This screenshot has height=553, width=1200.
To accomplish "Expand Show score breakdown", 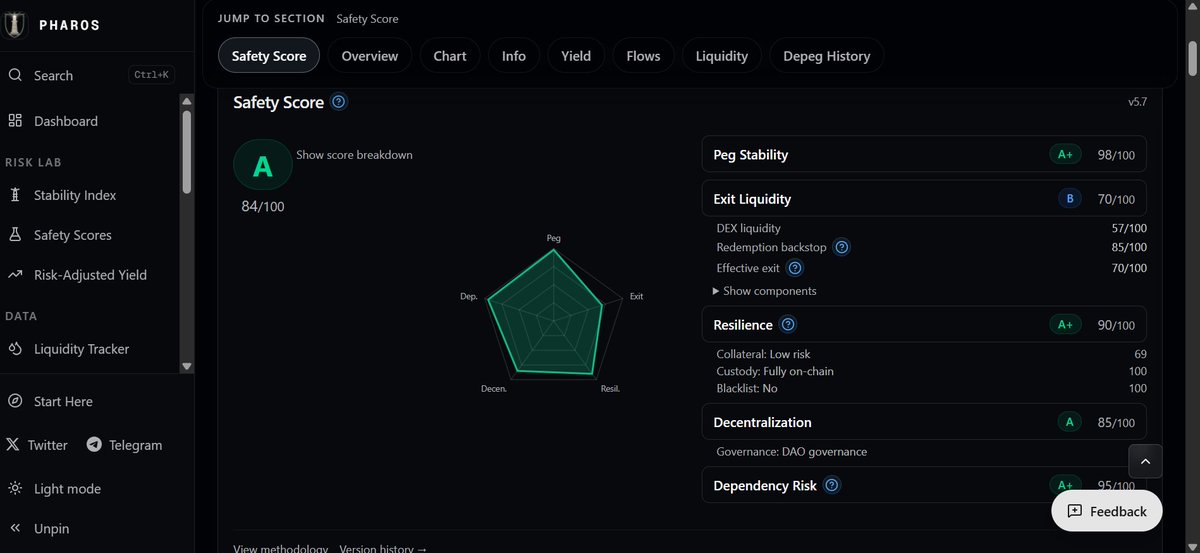I will tap(354, 155).
